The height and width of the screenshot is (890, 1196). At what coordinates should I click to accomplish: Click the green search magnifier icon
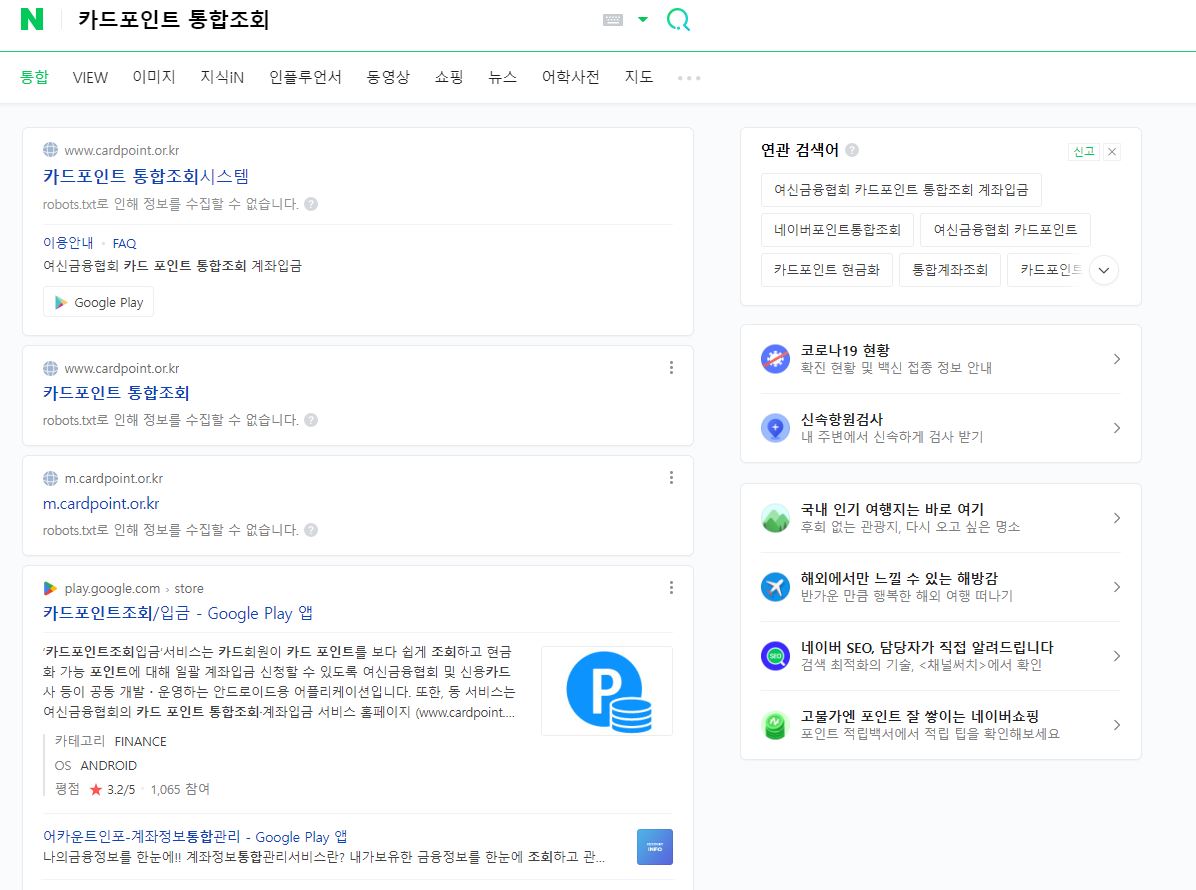tap(678, 20)
